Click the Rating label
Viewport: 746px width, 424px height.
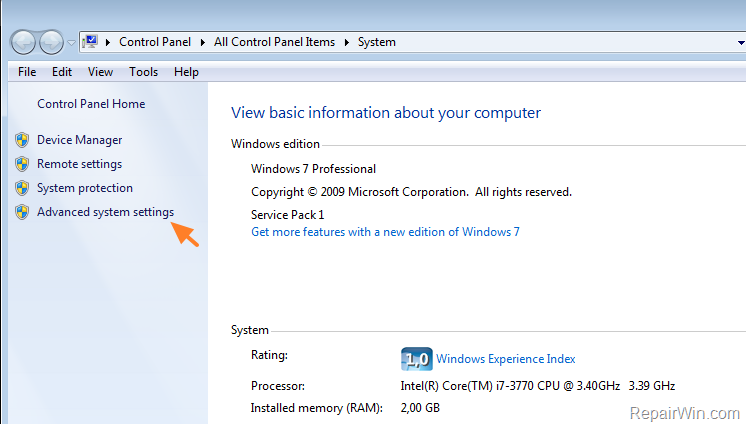(269, 355)
